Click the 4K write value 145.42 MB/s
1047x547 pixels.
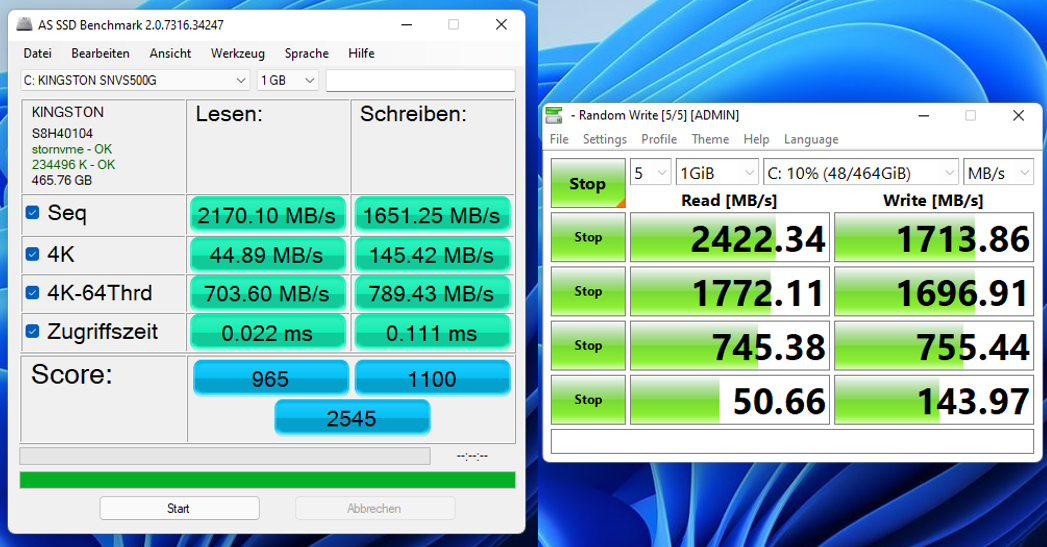click(432, 254)
